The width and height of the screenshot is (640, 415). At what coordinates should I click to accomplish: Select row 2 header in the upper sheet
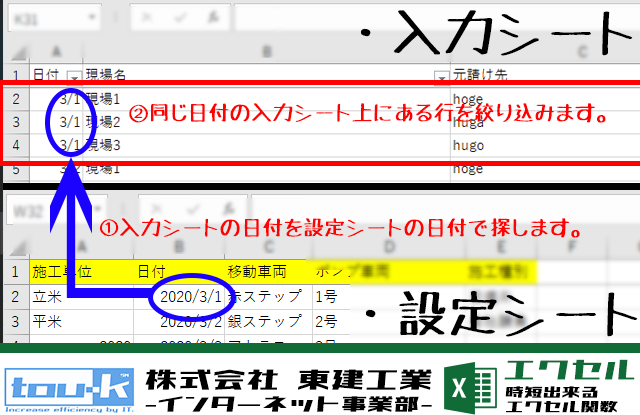pyautogui.click(x=15, y=99)
